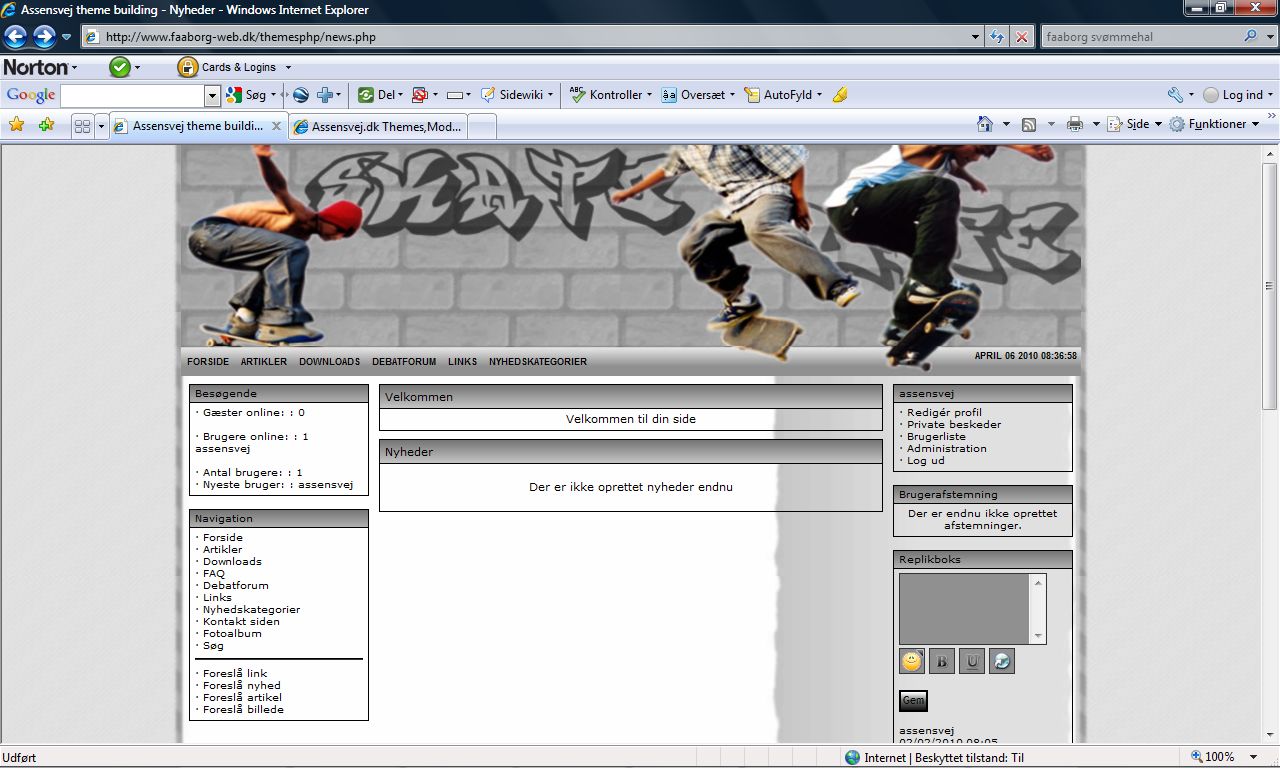
Task: Click the page vertical scrollbar thumb
Action: 1270,285
